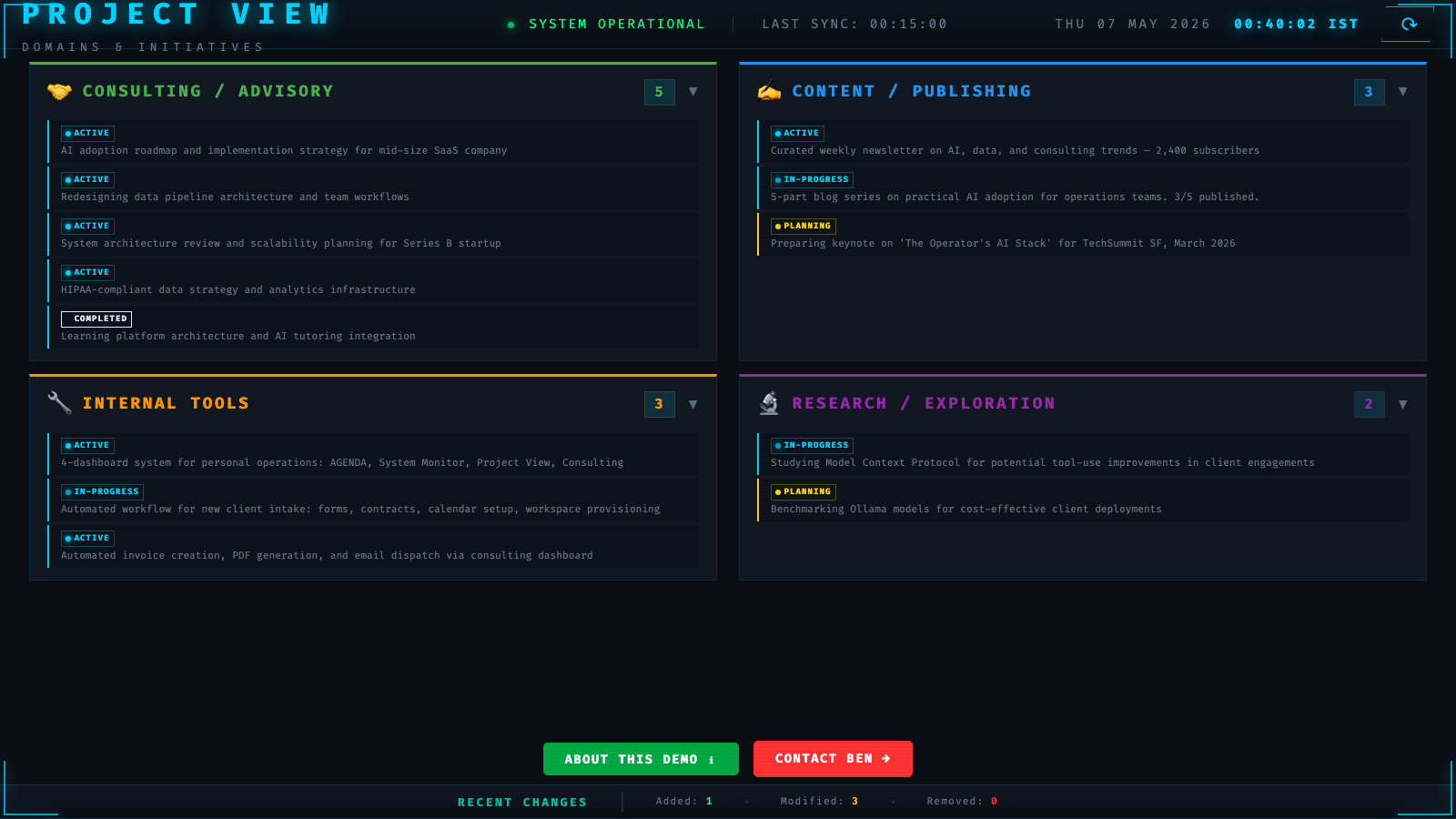Click the ACTIVE badge on invoice creation item

[x=87, y=538]
